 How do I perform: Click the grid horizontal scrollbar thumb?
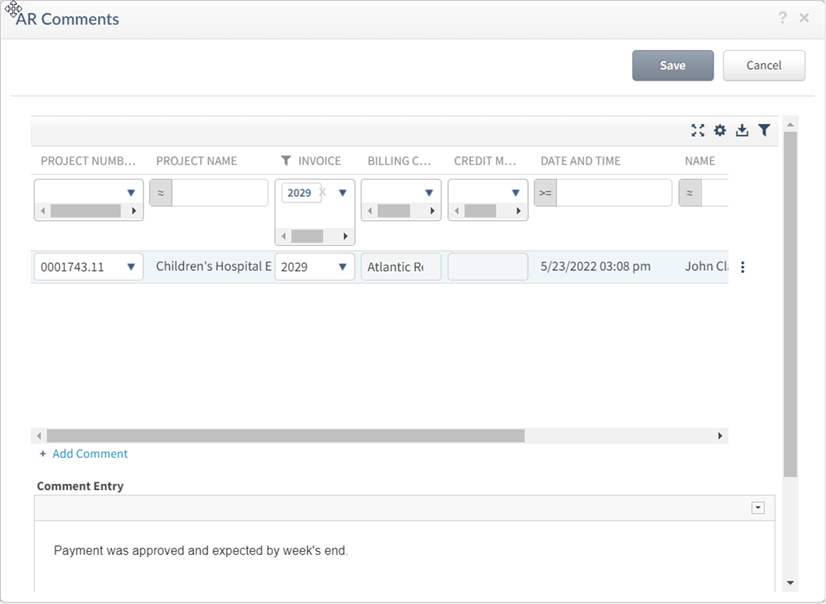coord(286,436)
